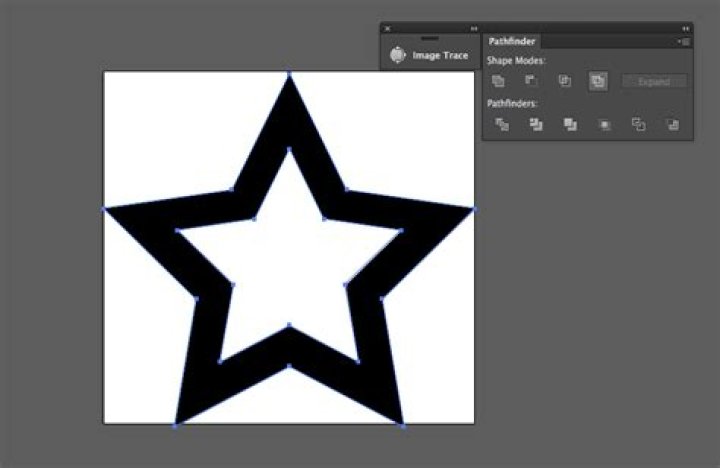The image size is (720, 468).
Task: Apply the Minus Front shape mode
Action: [531, 81]
